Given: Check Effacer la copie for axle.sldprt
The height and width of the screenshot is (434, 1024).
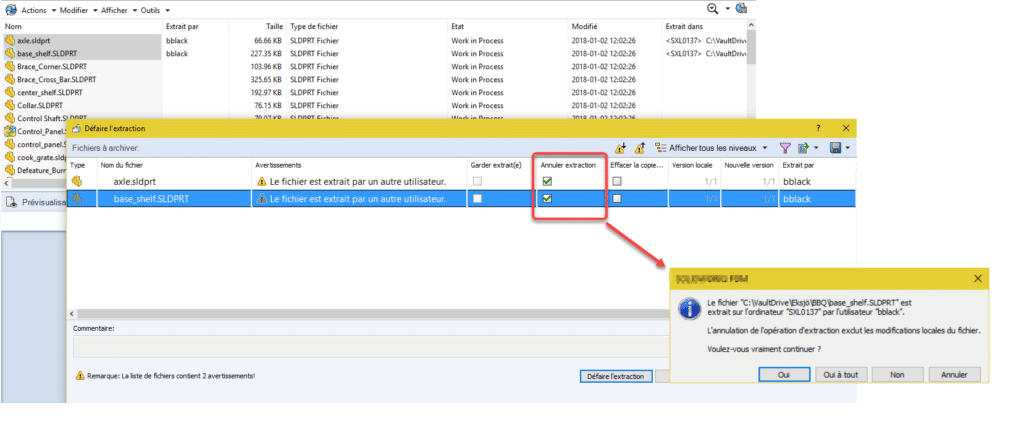Looking at the screenshot, I should 616,181.
